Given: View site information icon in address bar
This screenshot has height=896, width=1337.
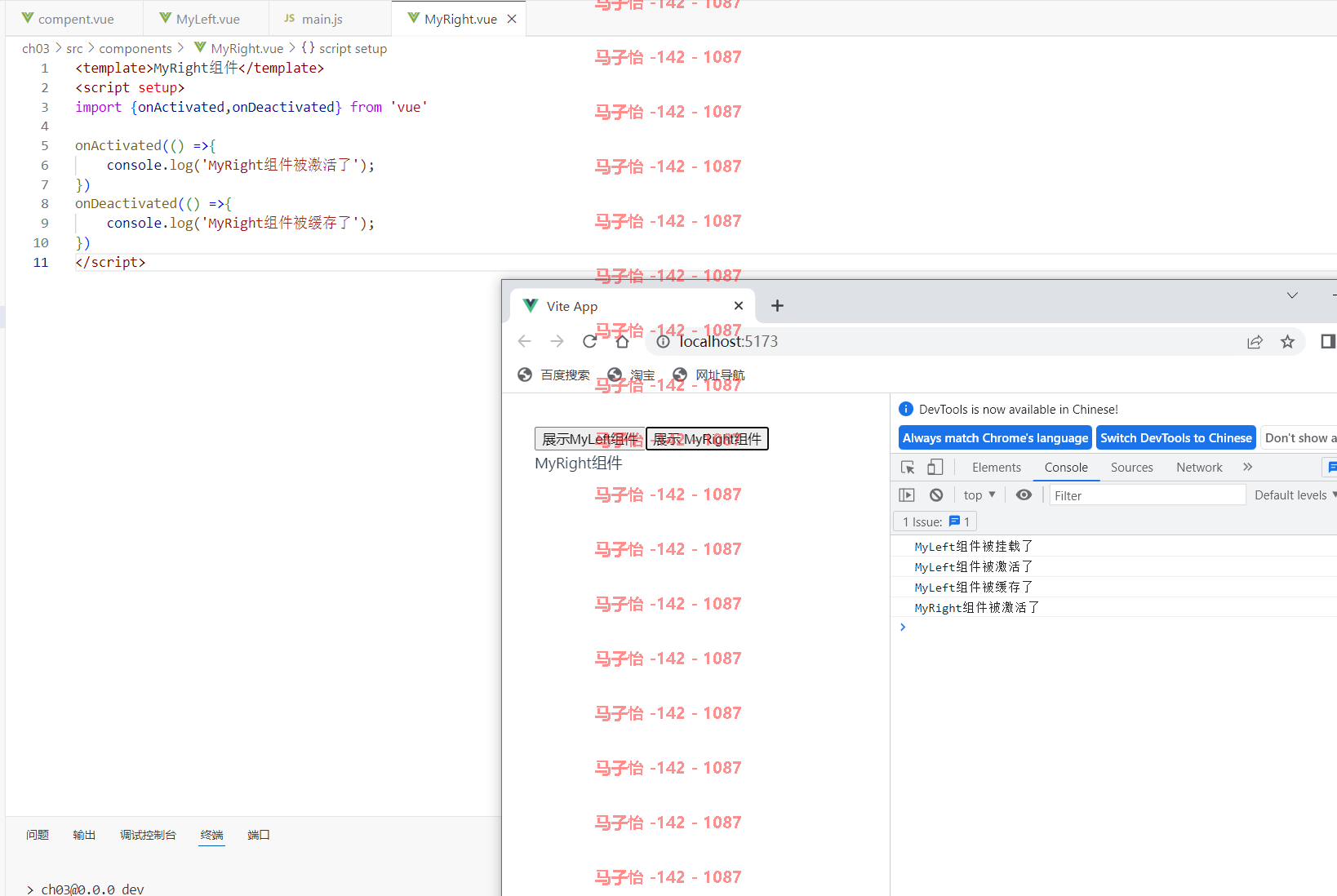Looking at the screenshot, I should 663,341.
